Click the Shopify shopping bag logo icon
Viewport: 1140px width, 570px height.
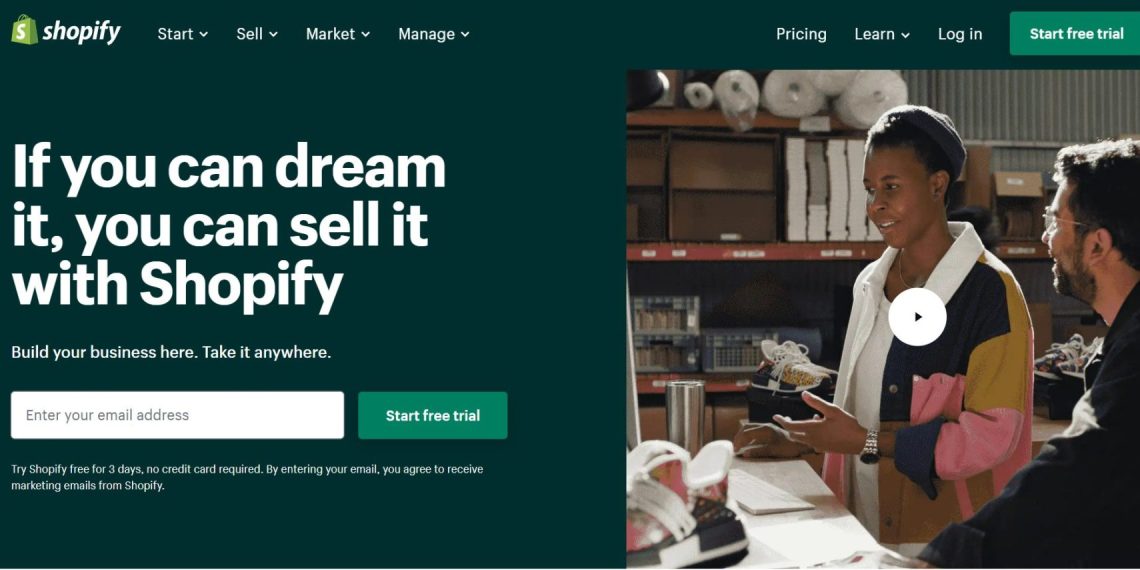click(25, 31)
